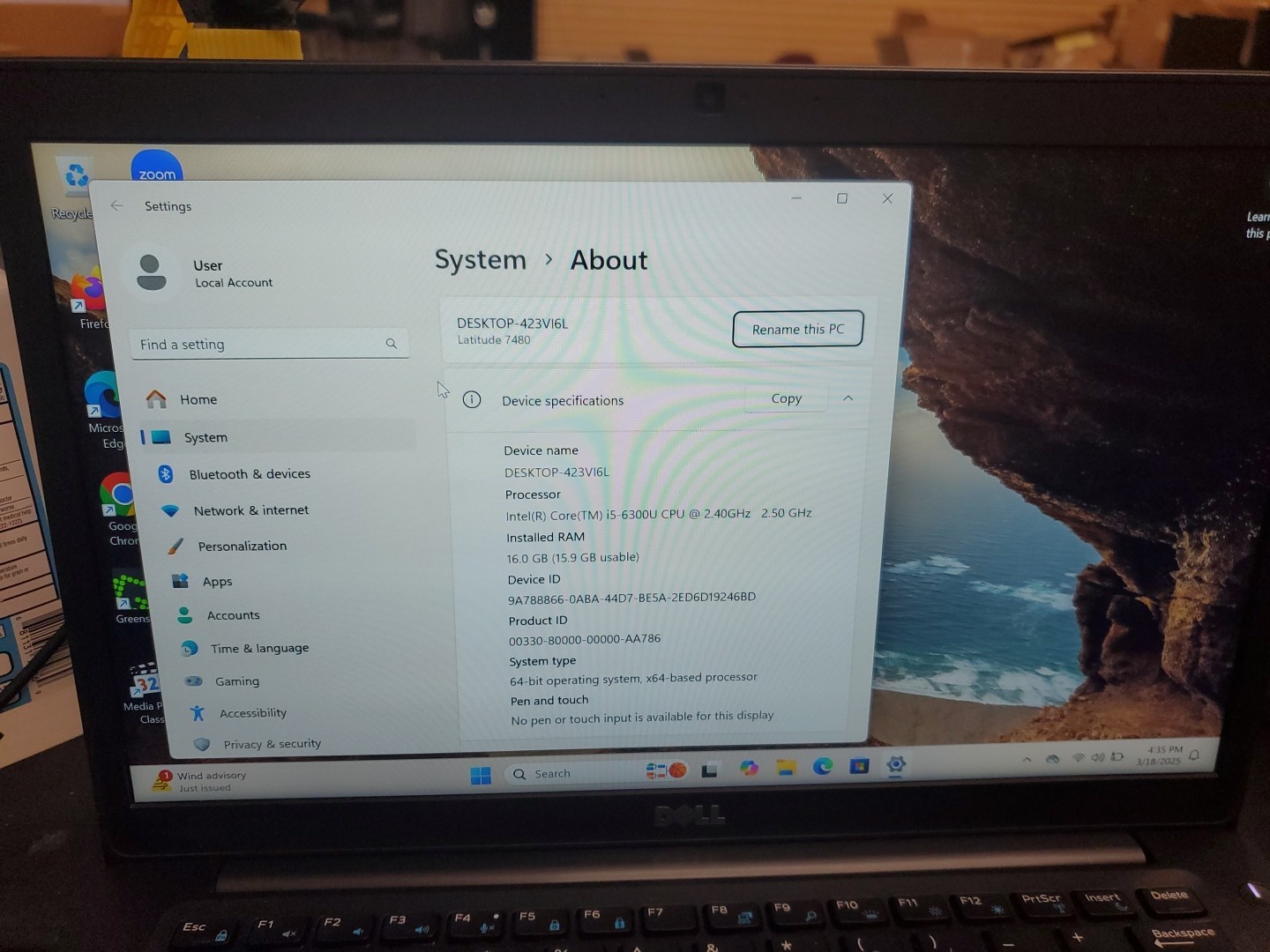1270x952 pixels.
Task: Open Copilot from the taskbar
Action: click(x=749, y=769)
